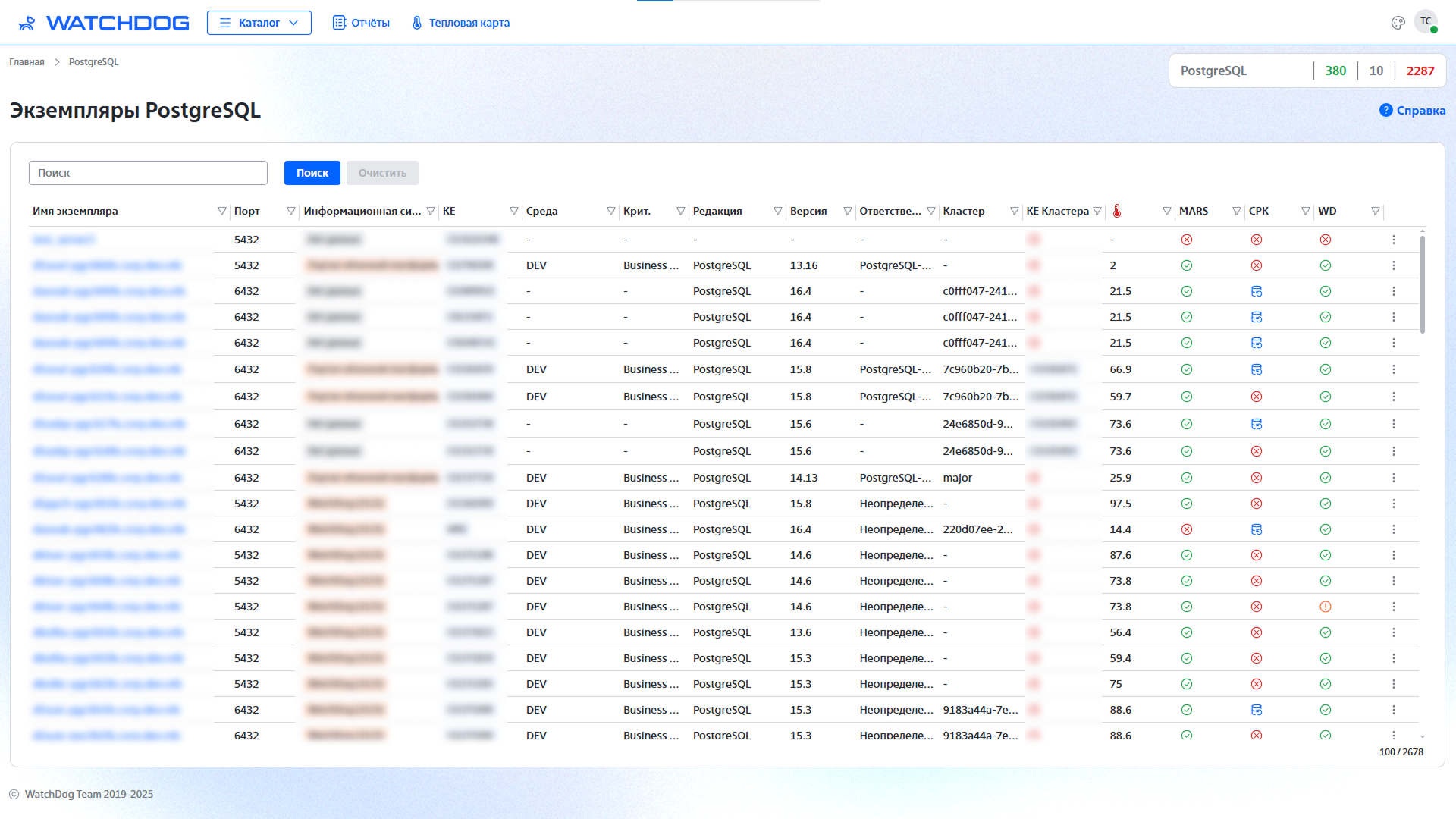The image size is (1456, 819).
Task: Expand the Каталог dropdown
Action: (259, 23)
